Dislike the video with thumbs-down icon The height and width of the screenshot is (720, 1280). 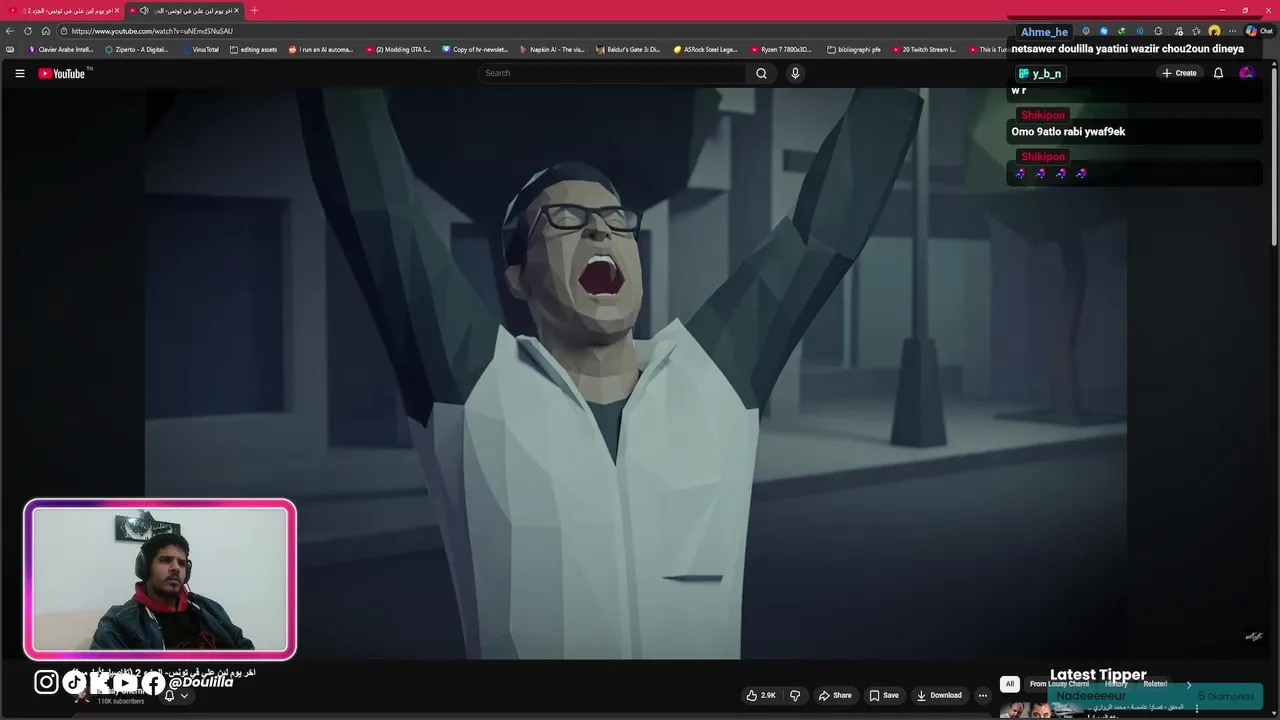[795, 695]
